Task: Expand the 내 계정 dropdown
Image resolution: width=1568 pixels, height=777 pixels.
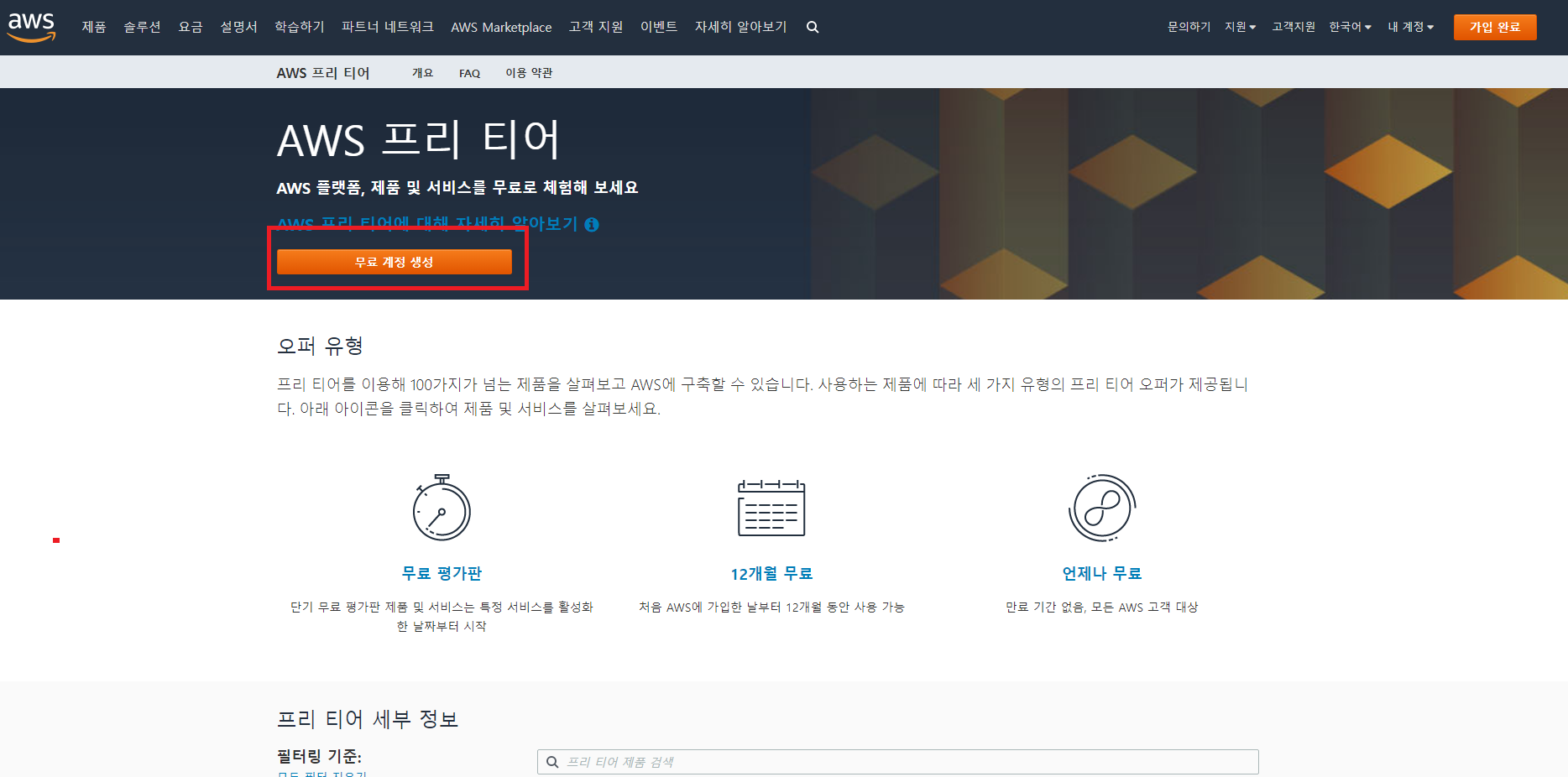Action: pyautogui.click(x=1410, y=27)
